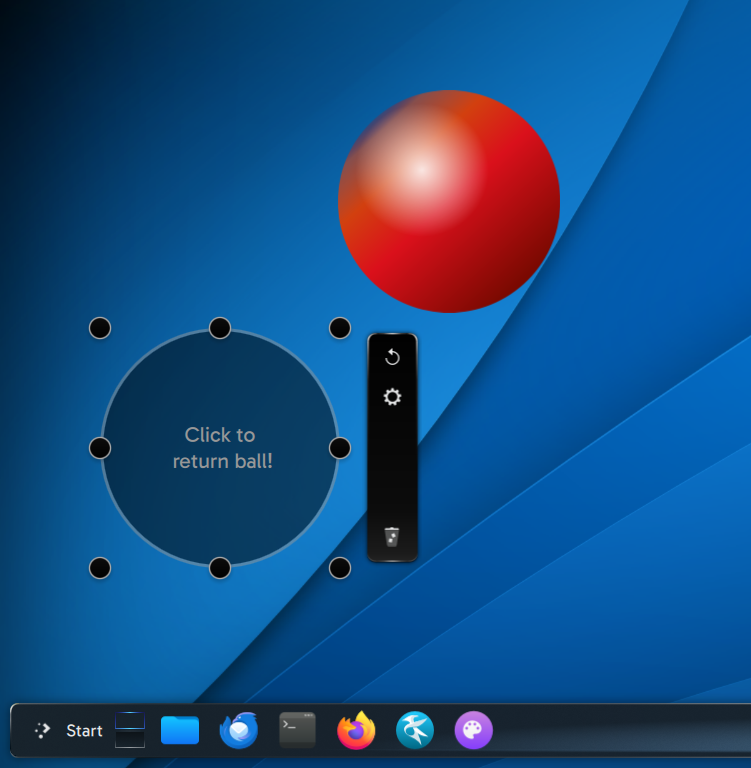The height and width of the screenshot is (768, 751).
Task: Click the "Click to return ball!" circle
Action: (220, 448)
